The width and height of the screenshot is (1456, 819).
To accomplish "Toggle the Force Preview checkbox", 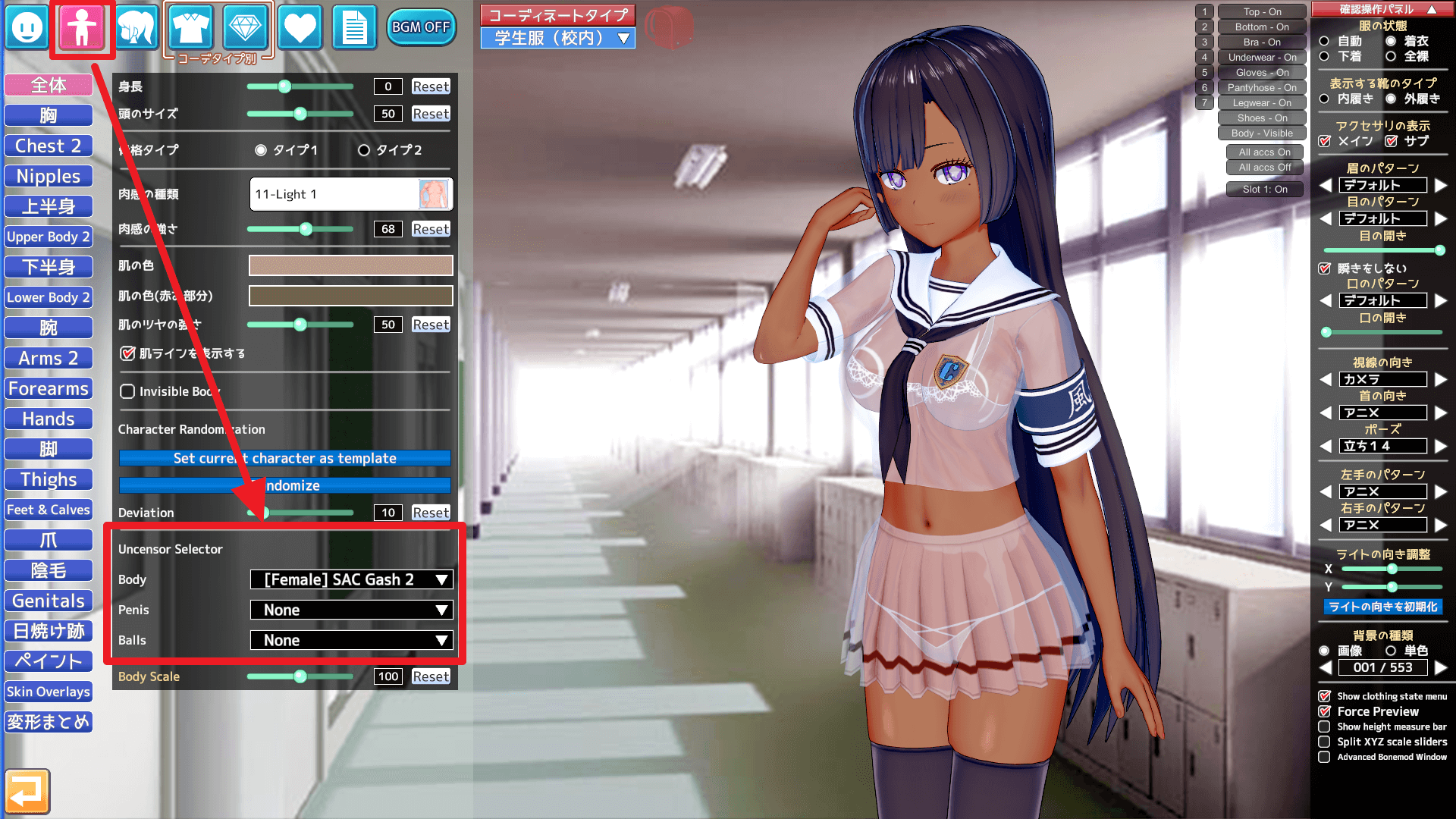I will click(1325, 711).
